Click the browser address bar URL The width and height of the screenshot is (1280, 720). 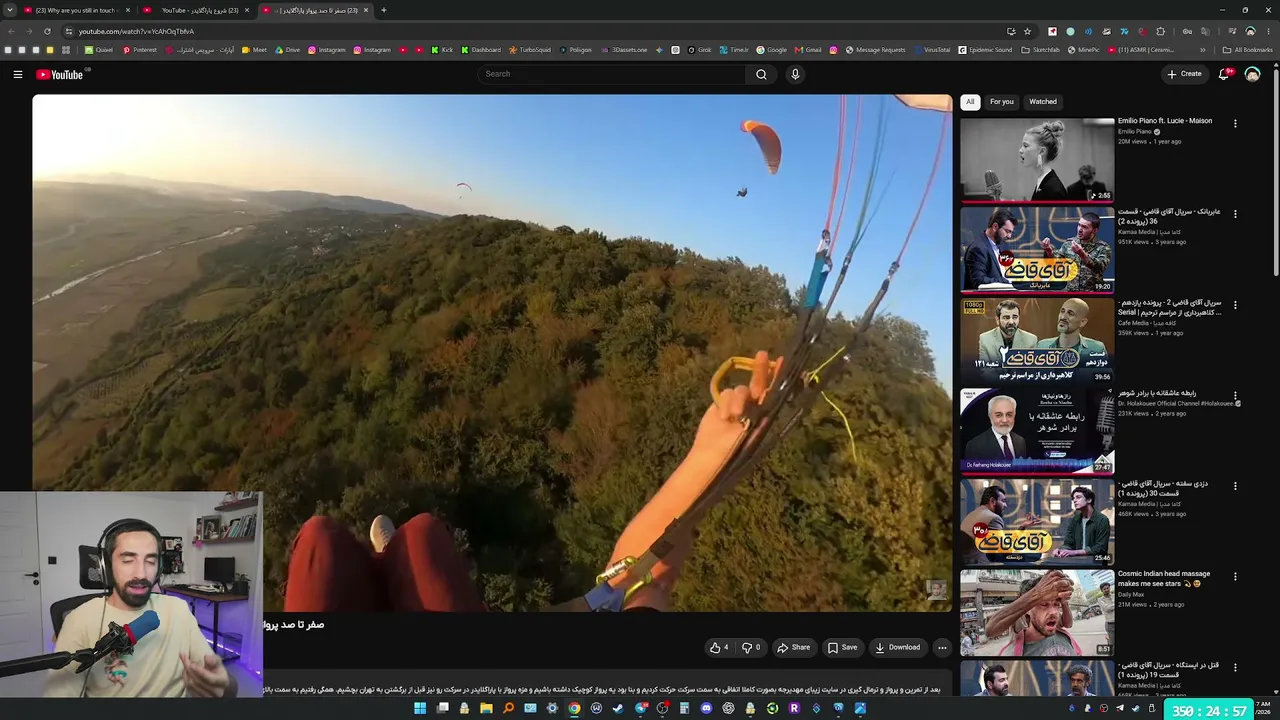click(137, 31)
